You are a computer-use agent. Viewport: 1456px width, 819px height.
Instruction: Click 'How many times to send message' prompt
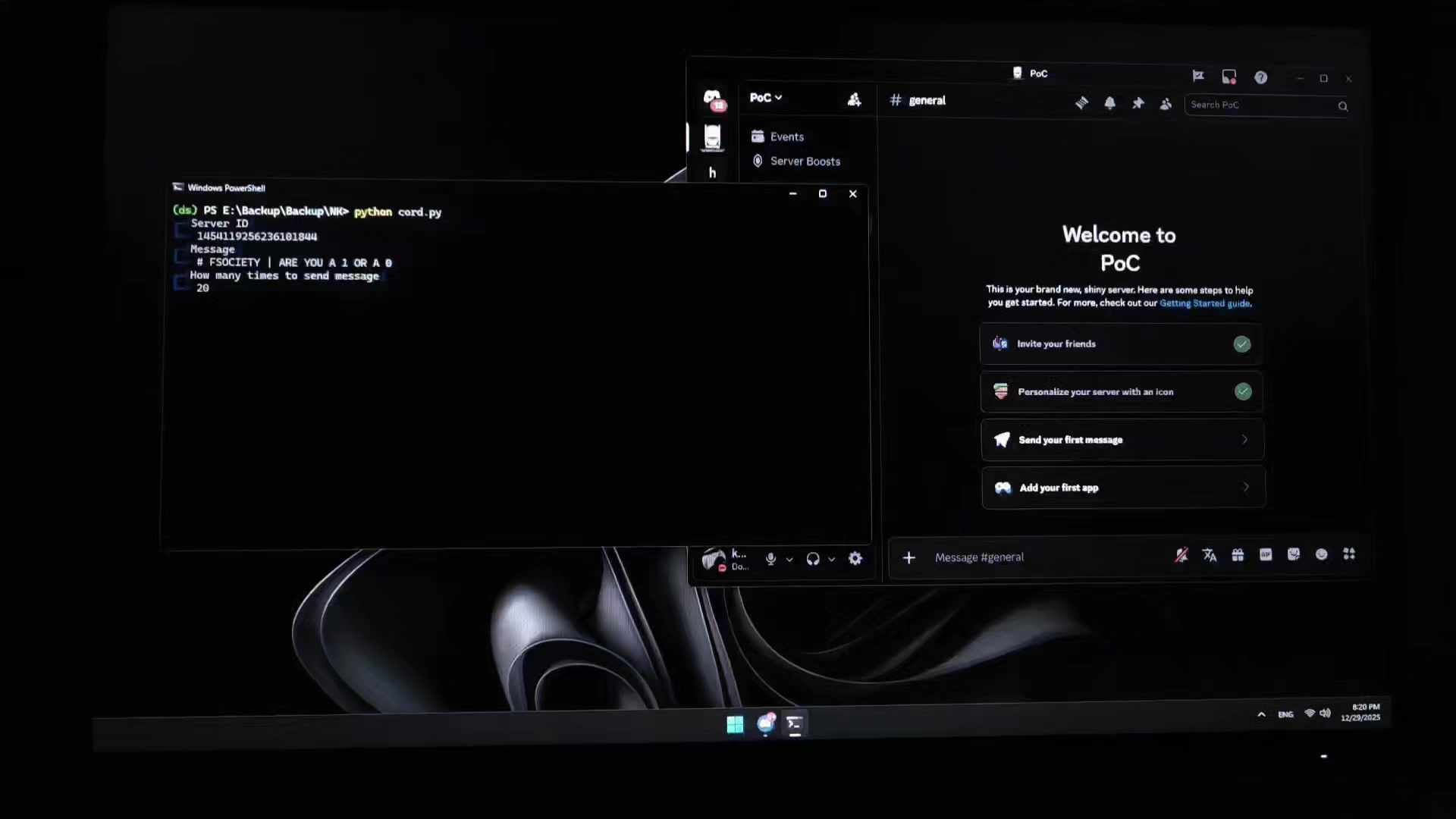284,276
